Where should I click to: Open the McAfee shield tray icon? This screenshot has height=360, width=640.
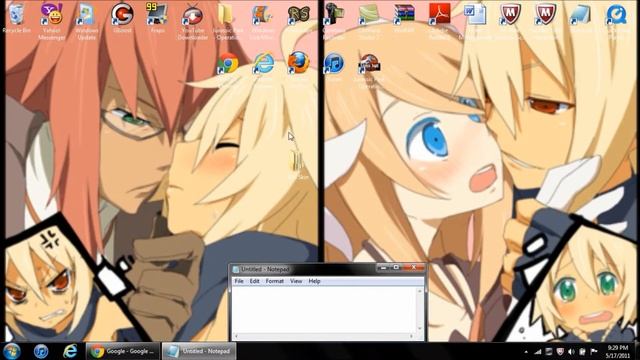[560, 351]
